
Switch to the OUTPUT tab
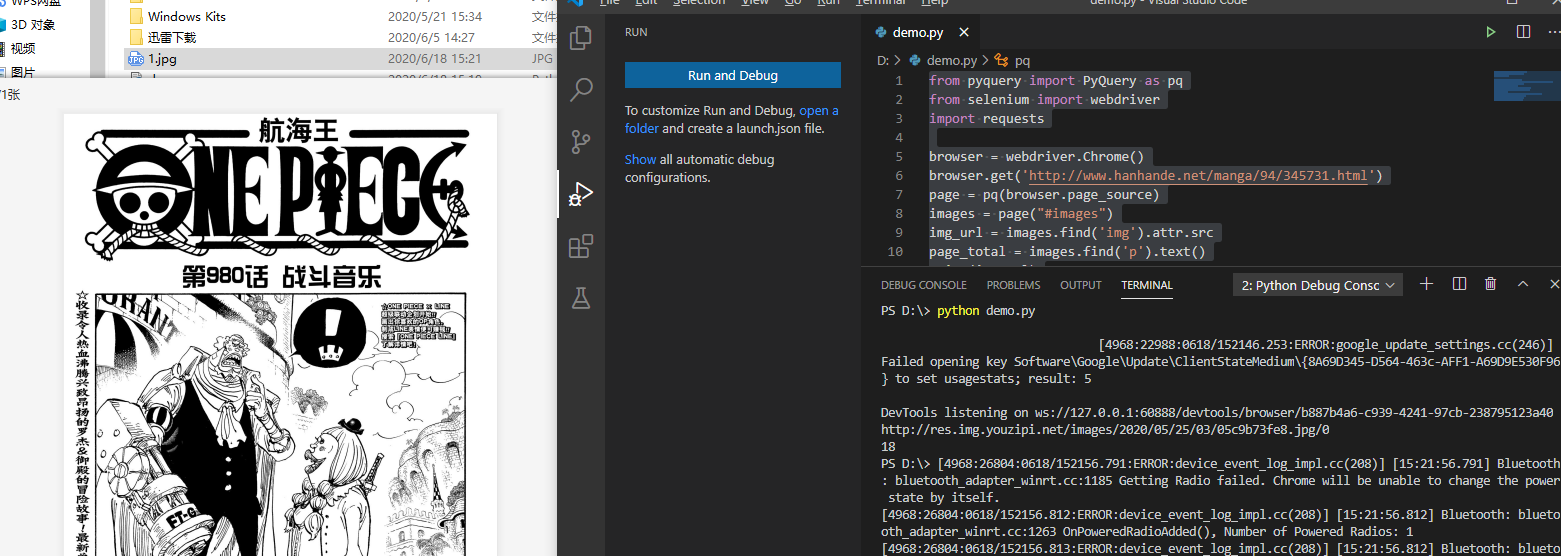coord(1081,285)
